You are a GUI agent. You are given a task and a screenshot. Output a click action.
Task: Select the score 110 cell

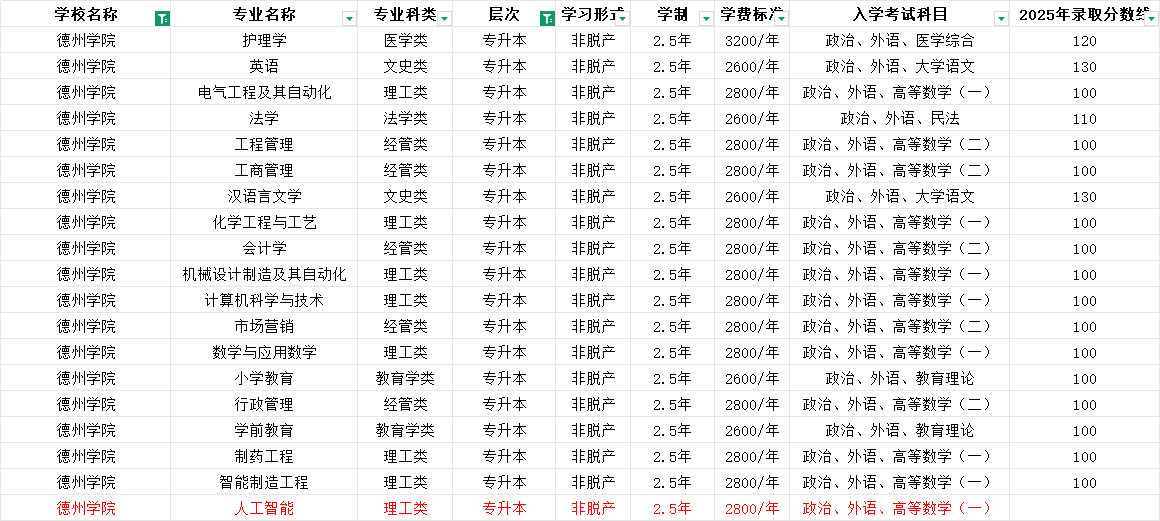click(1085, 118)
